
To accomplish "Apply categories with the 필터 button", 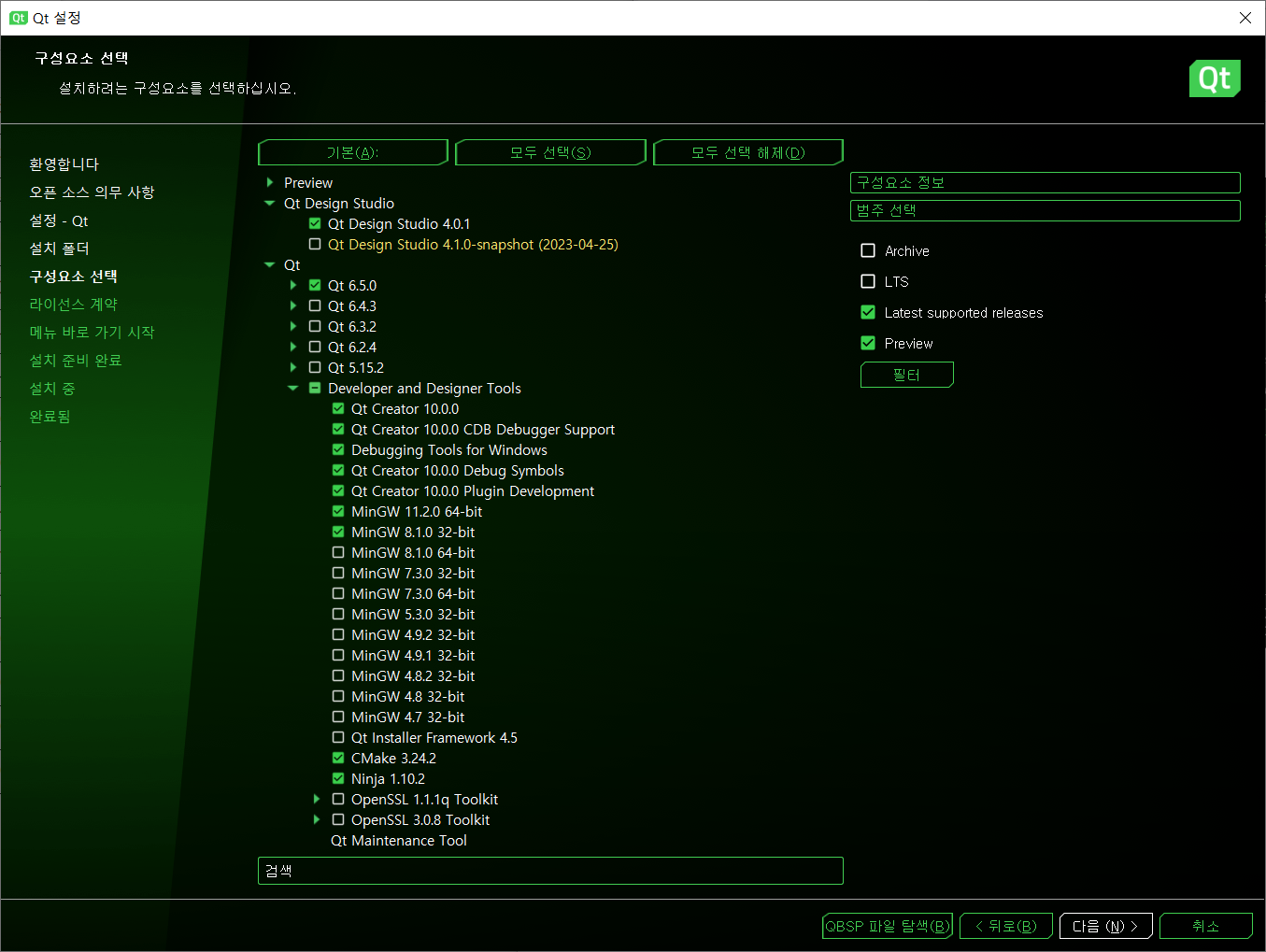I will pyautogui.click(x=907, y=375).
